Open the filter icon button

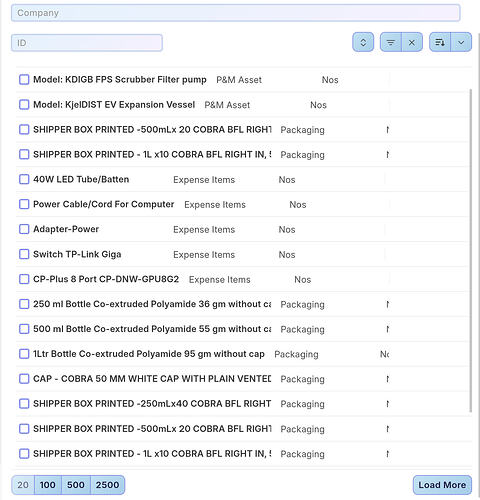[391, 42]
